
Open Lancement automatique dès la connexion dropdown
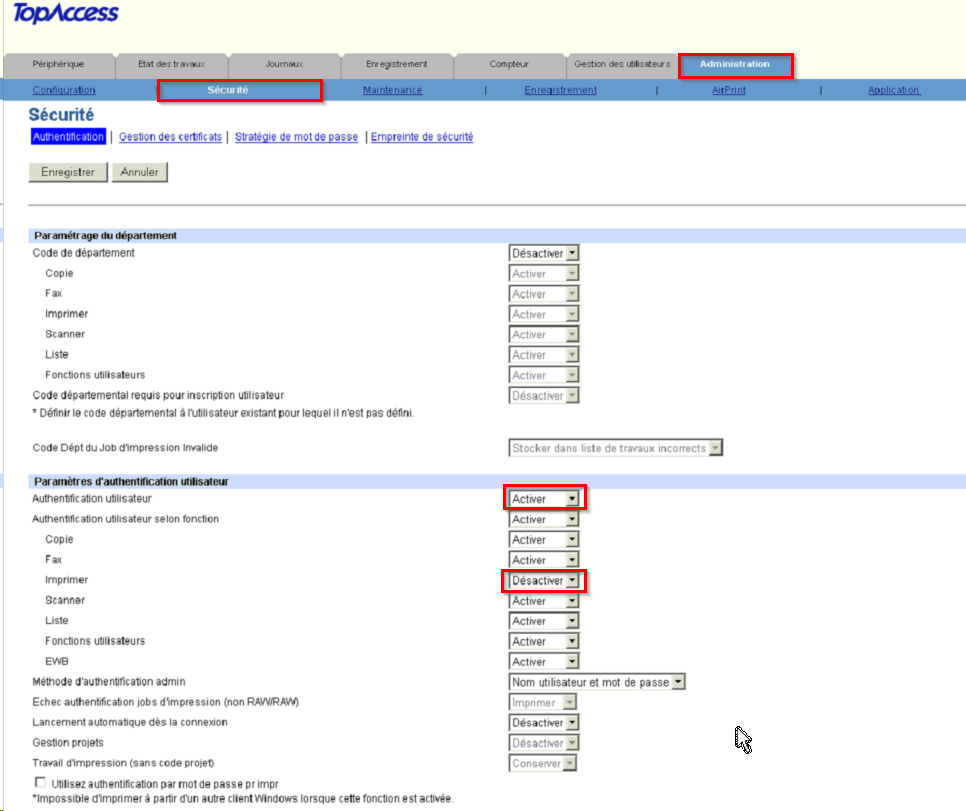[x=544, y=723]
